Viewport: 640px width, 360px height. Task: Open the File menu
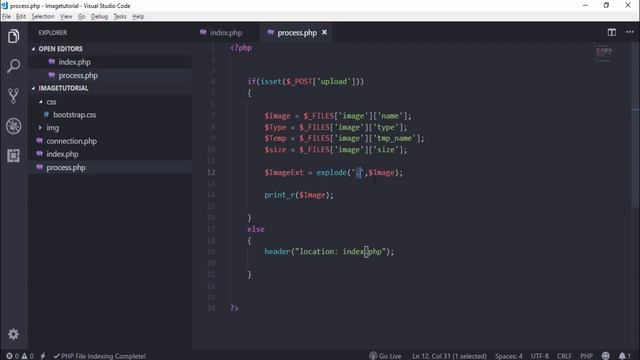point(6,16)
